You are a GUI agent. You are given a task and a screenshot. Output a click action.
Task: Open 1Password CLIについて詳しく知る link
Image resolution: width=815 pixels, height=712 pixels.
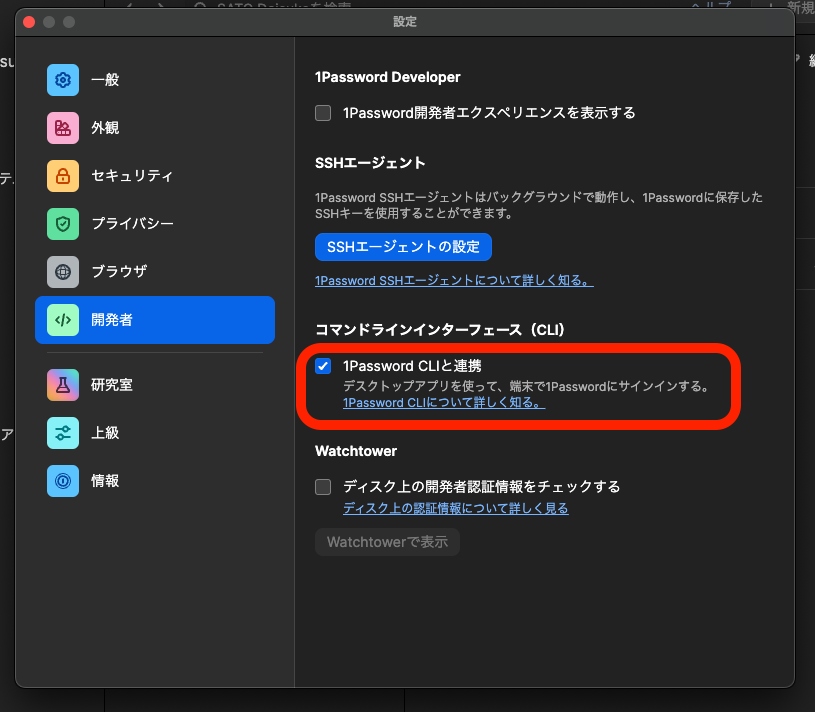click(x=444, y=403)
